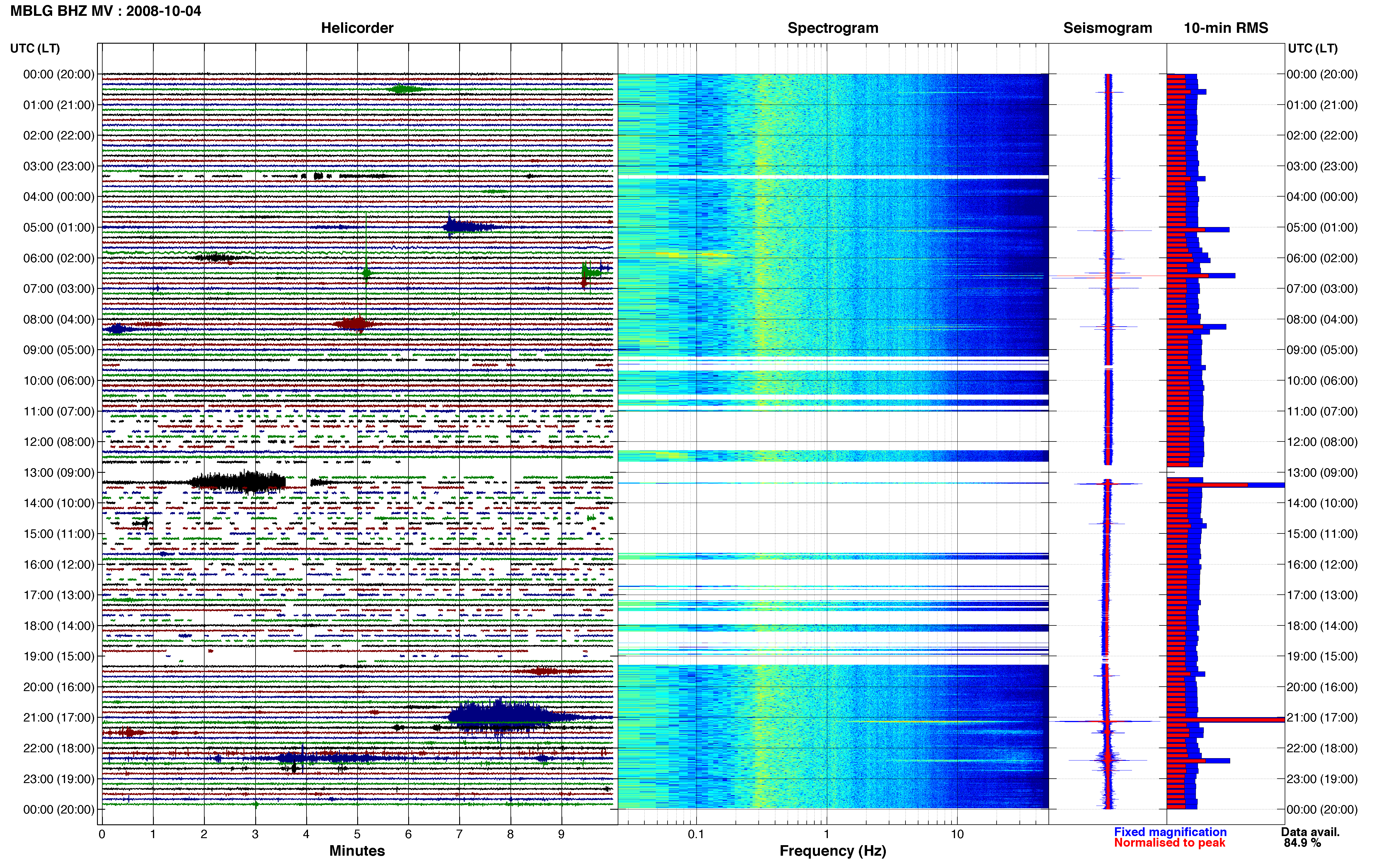Click the right 'UTC (LT)' axis label
The width and height of the screenshot is (1389, 868).
[1313, 48]
